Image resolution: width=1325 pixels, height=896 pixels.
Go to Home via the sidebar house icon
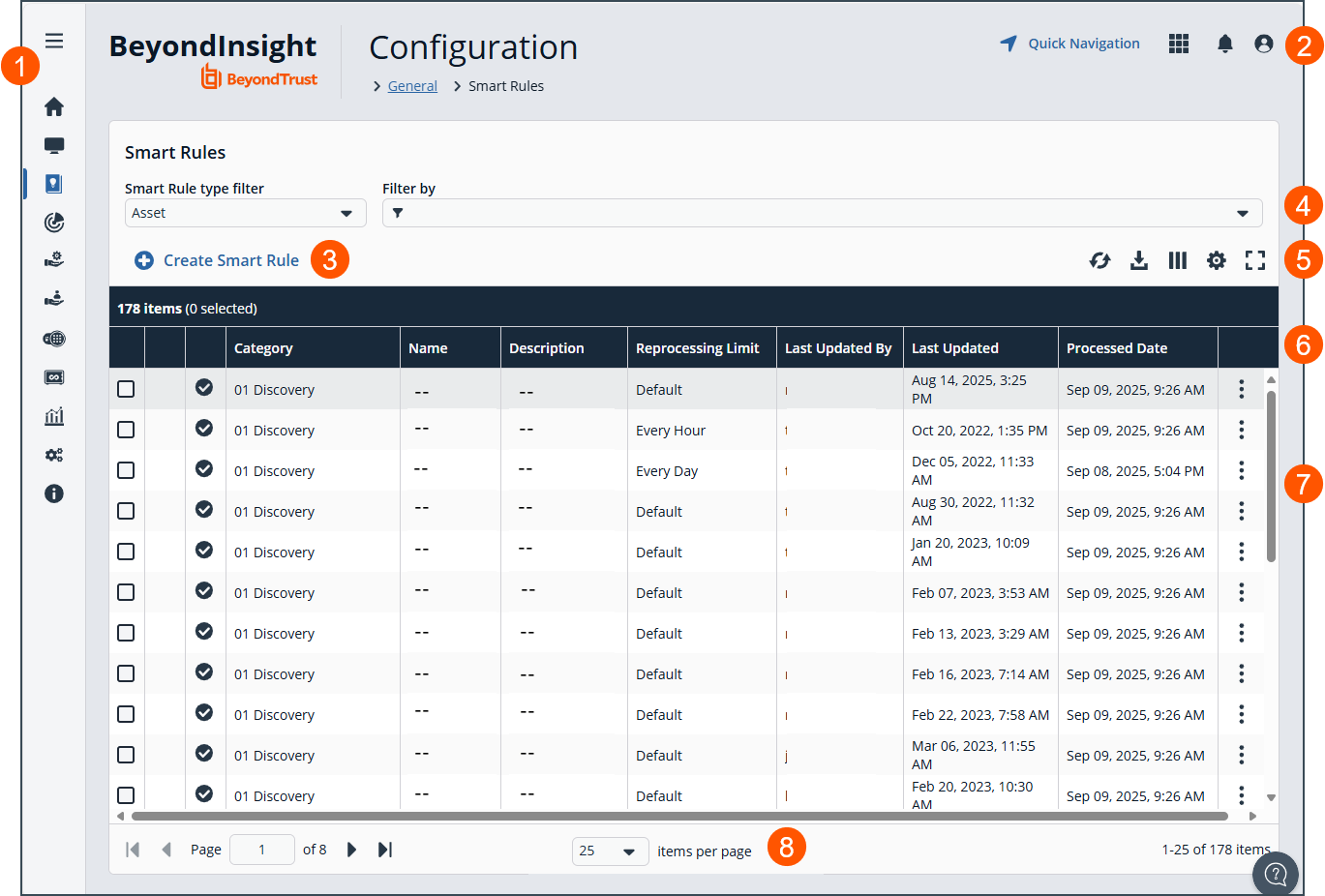click(54, 106)
